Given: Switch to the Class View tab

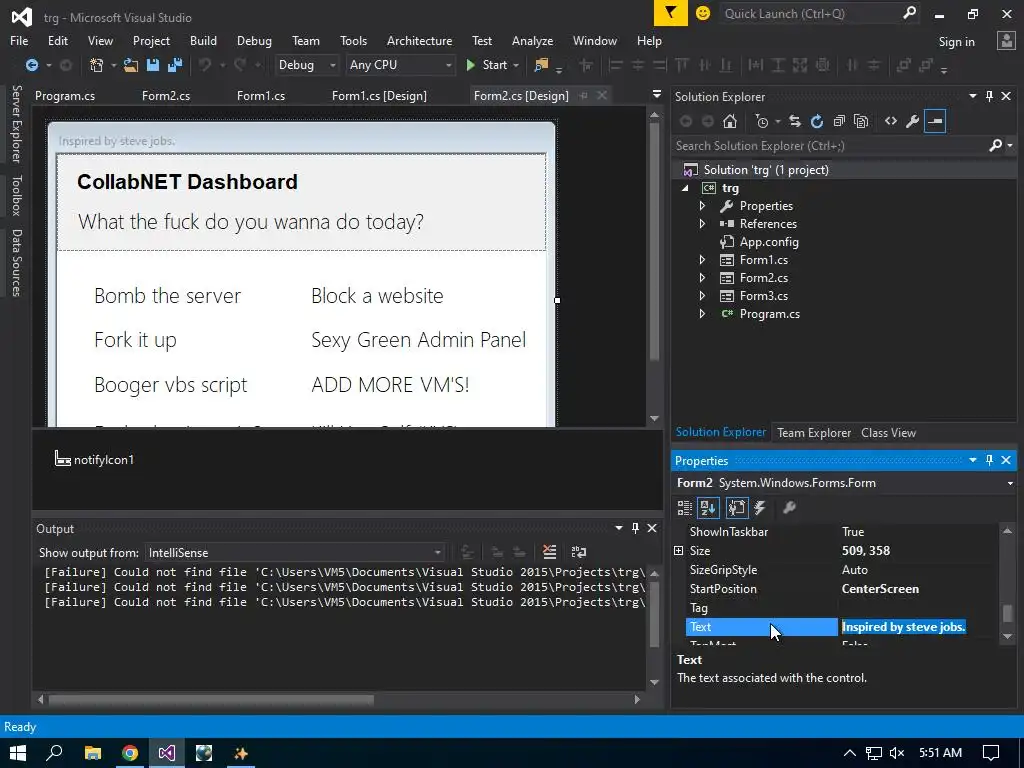Looking at the screenshot, I should 888,433.
